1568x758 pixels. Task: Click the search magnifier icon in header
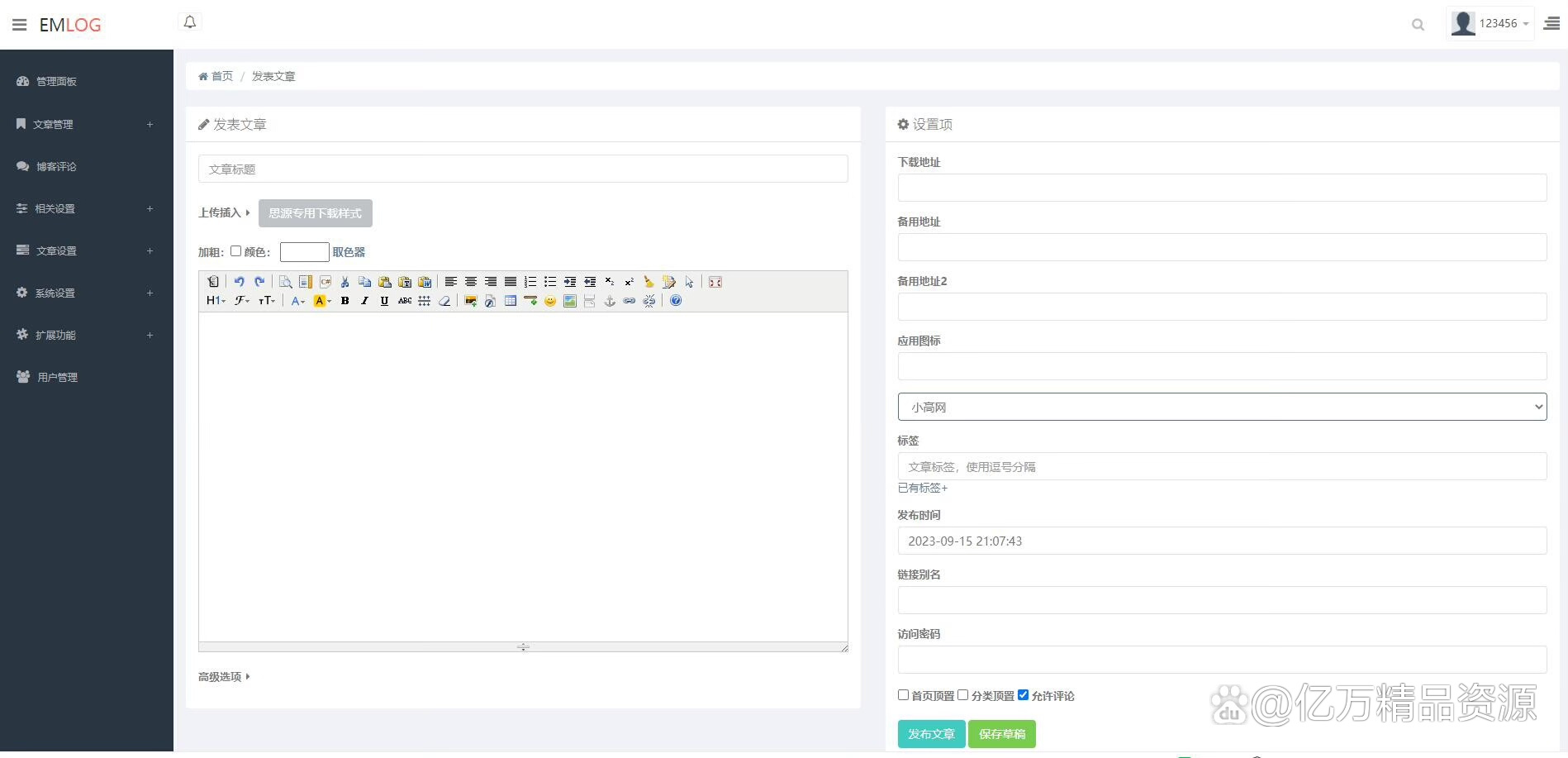(x=1418, y=25)
